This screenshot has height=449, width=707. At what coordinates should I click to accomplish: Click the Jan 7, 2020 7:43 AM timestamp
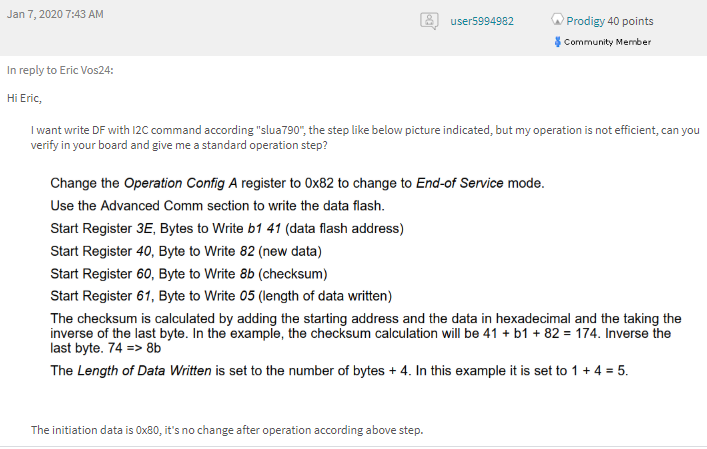(55, 14)
